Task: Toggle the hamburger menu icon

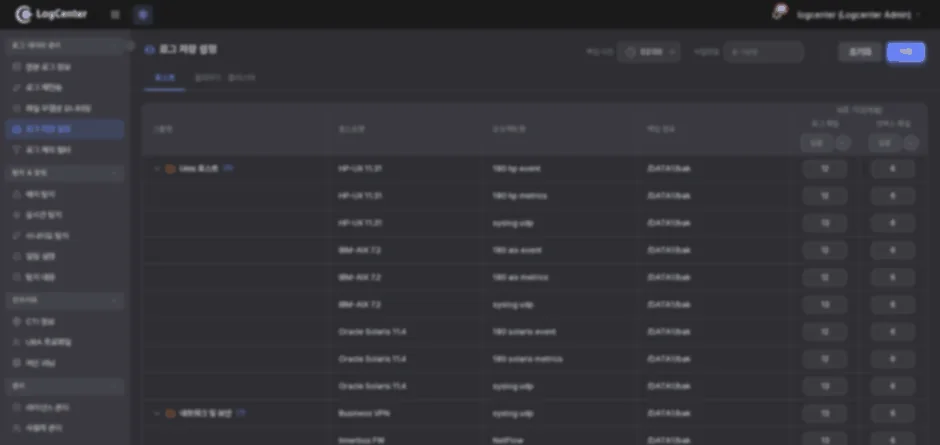Action: coord(115,14)
